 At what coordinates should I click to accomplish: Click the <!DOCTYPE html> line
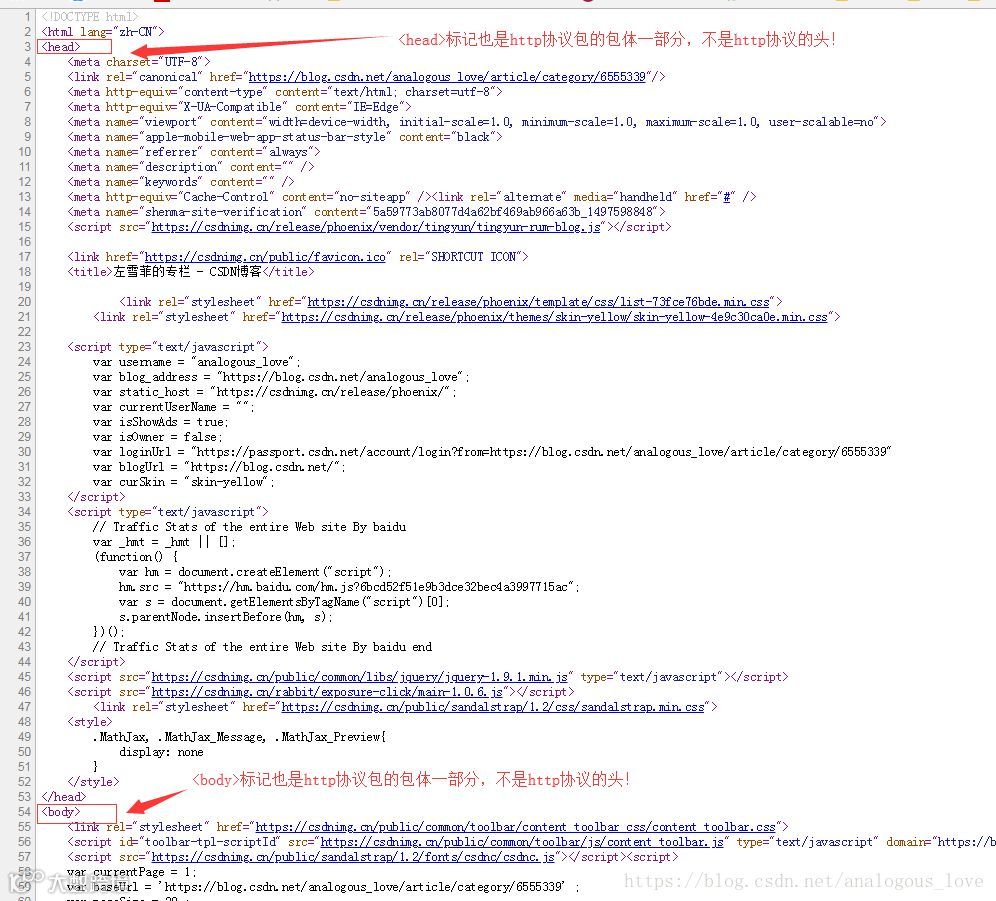click(90, 17)
